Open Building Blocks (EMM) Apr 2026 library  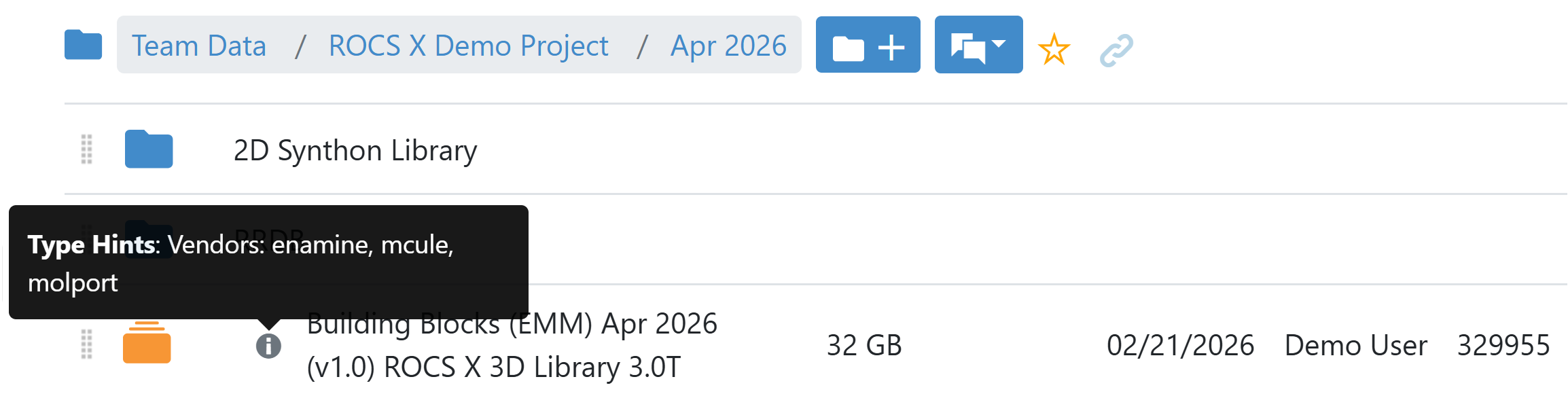(512, 345)
